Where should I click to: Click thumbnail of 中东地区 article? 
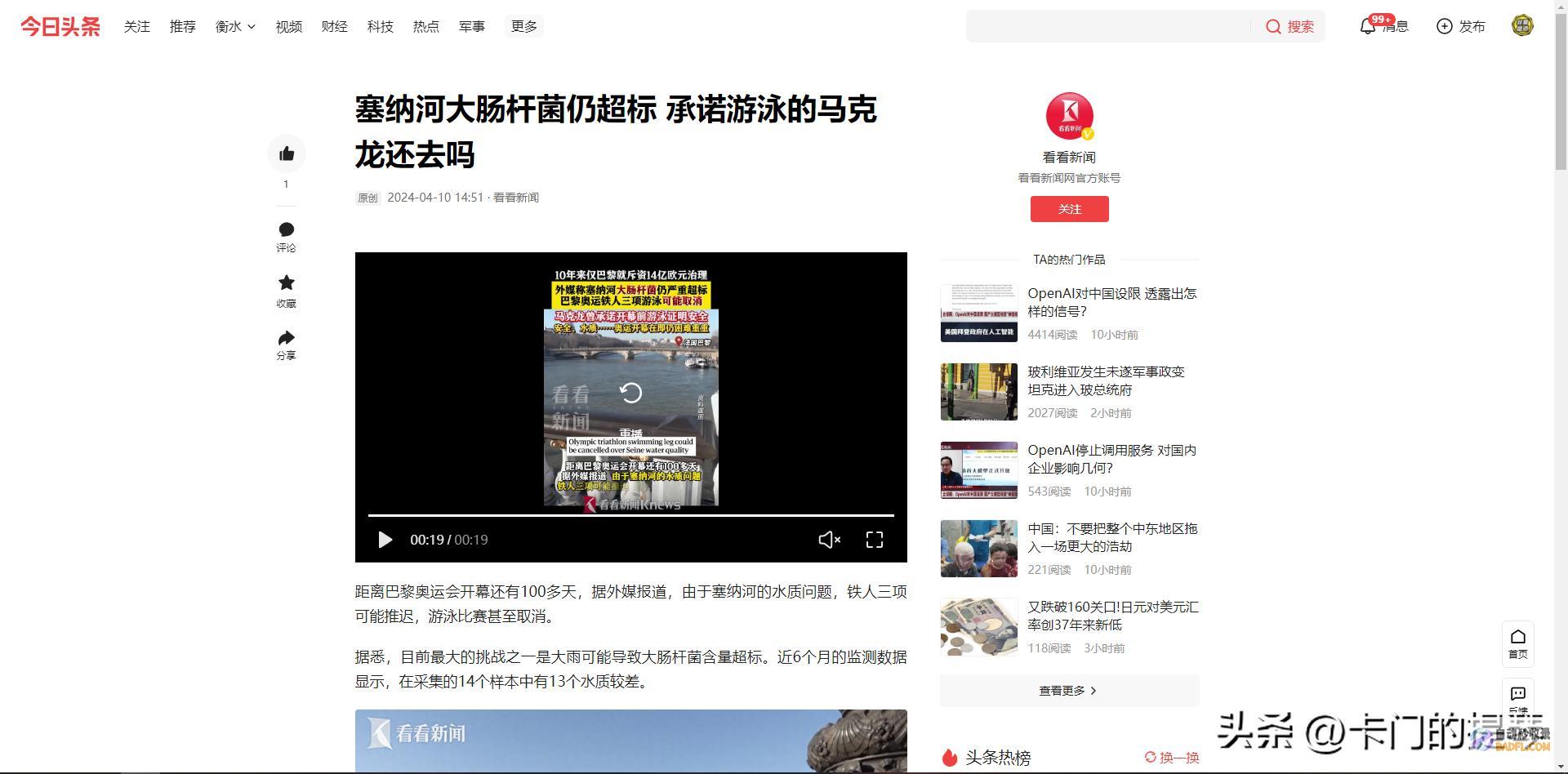[979, 549]
